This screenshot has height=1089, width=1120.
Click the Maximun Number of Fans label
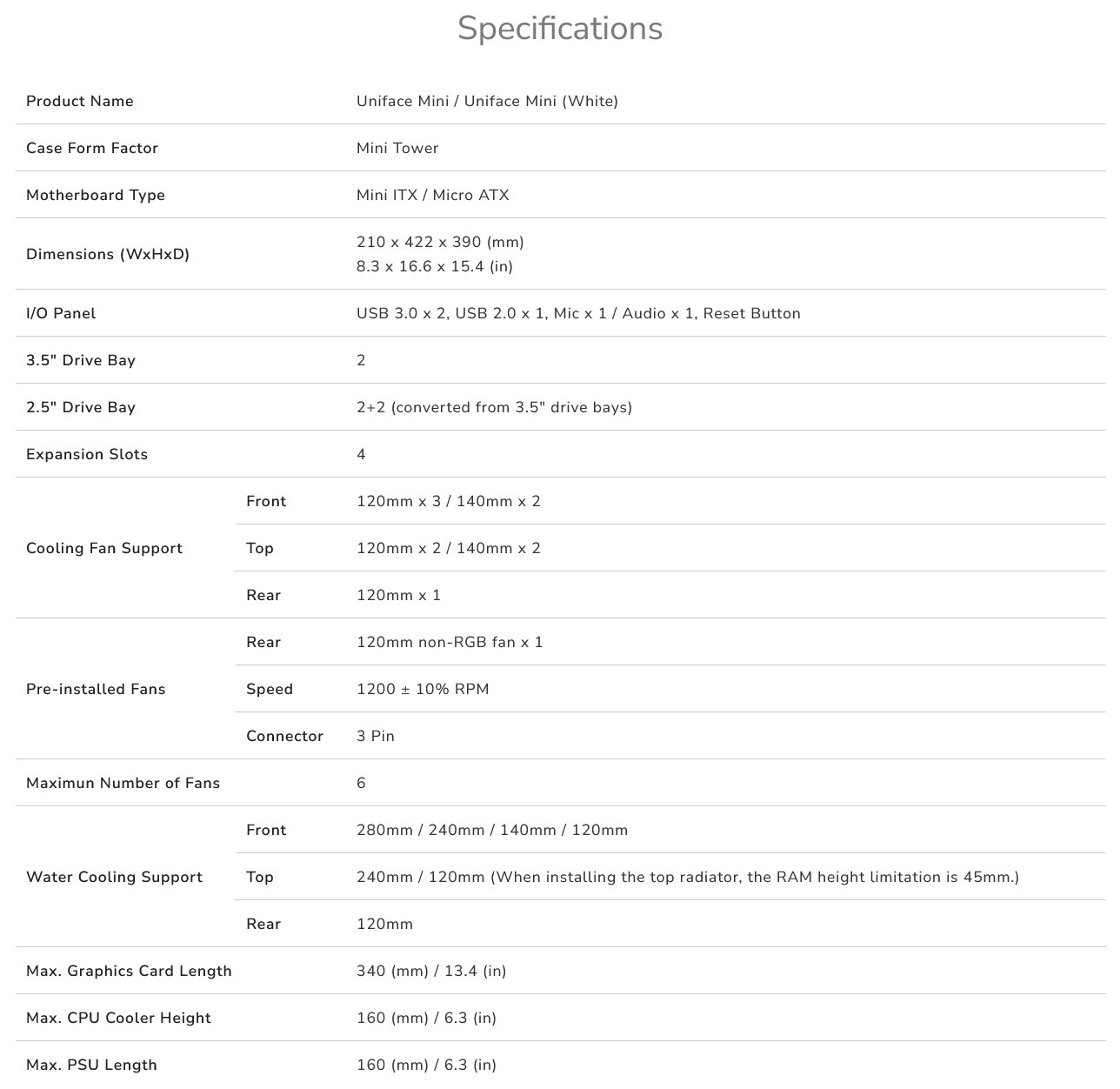click(x=123, y=783)
